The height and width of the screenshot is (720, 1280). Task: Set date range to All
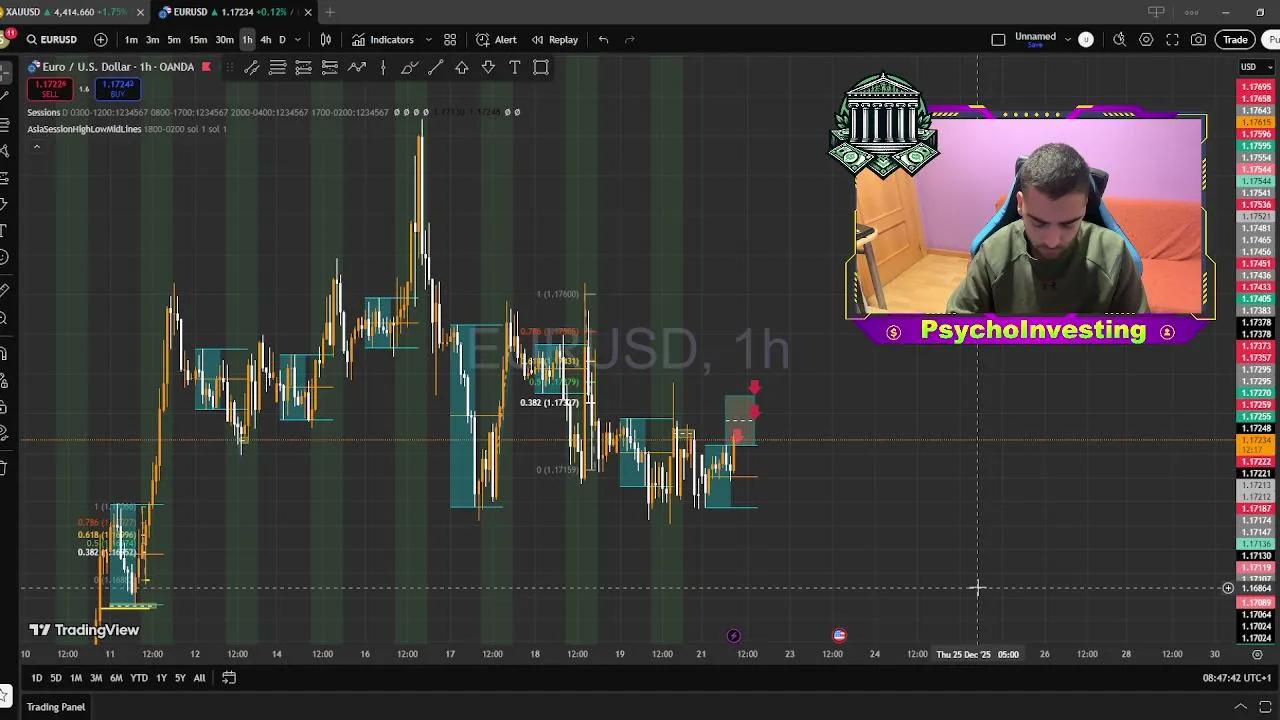(199, 678)
